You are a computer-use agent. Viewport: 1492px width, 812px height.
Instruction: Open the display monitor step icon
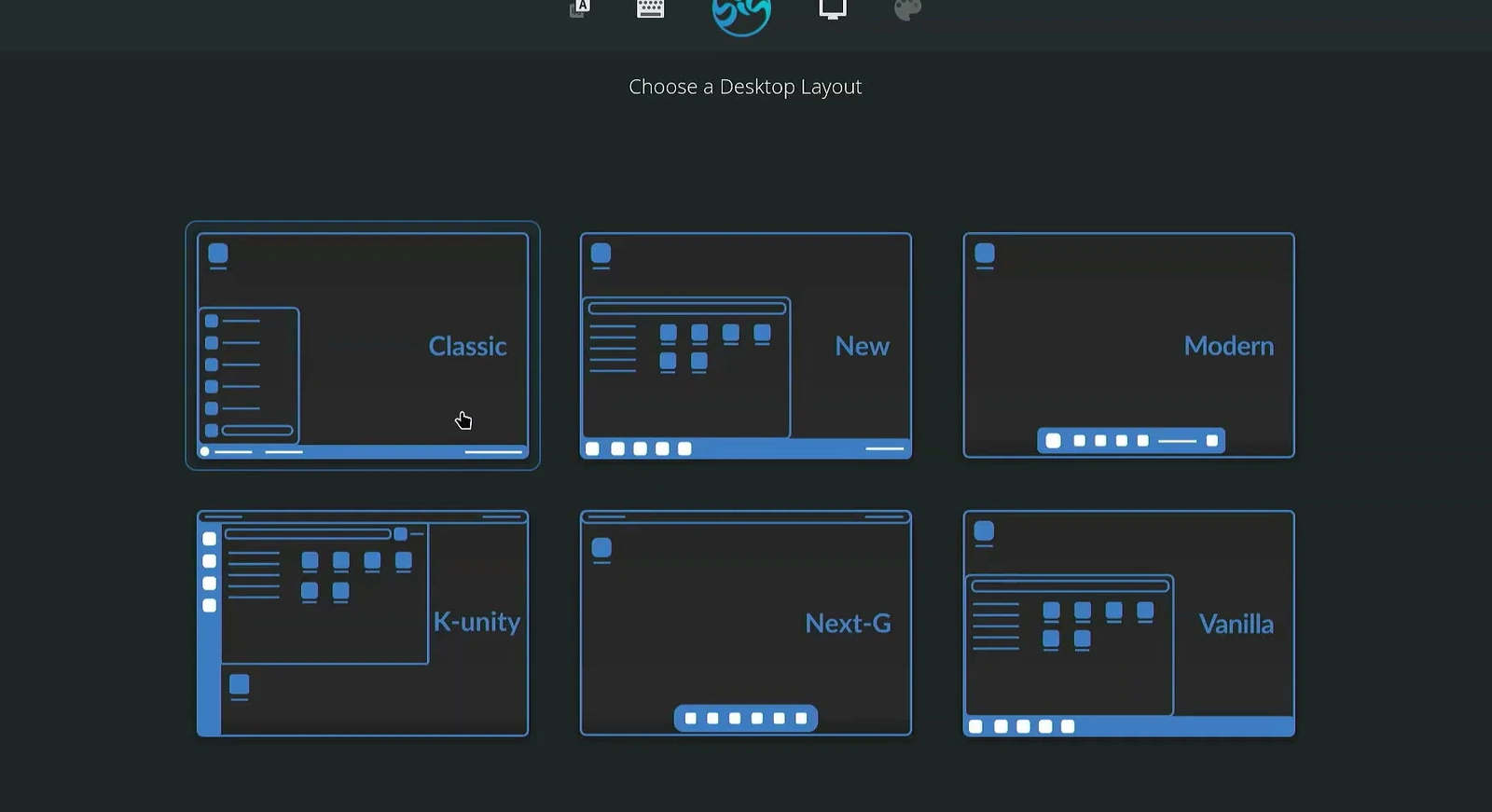click(x=833, y=9)
